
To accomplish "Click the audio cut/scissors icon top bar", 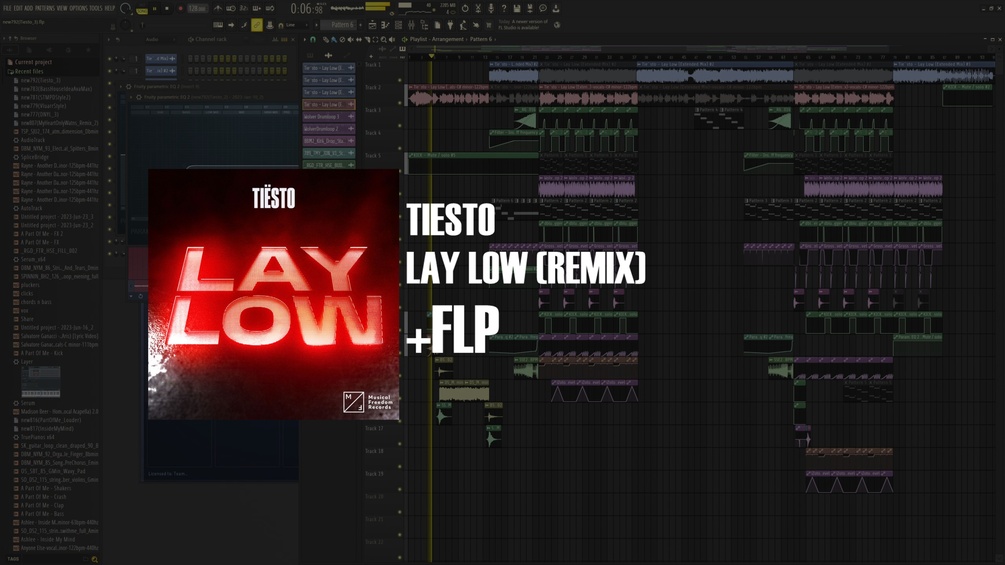I will [x=478, y=8].
